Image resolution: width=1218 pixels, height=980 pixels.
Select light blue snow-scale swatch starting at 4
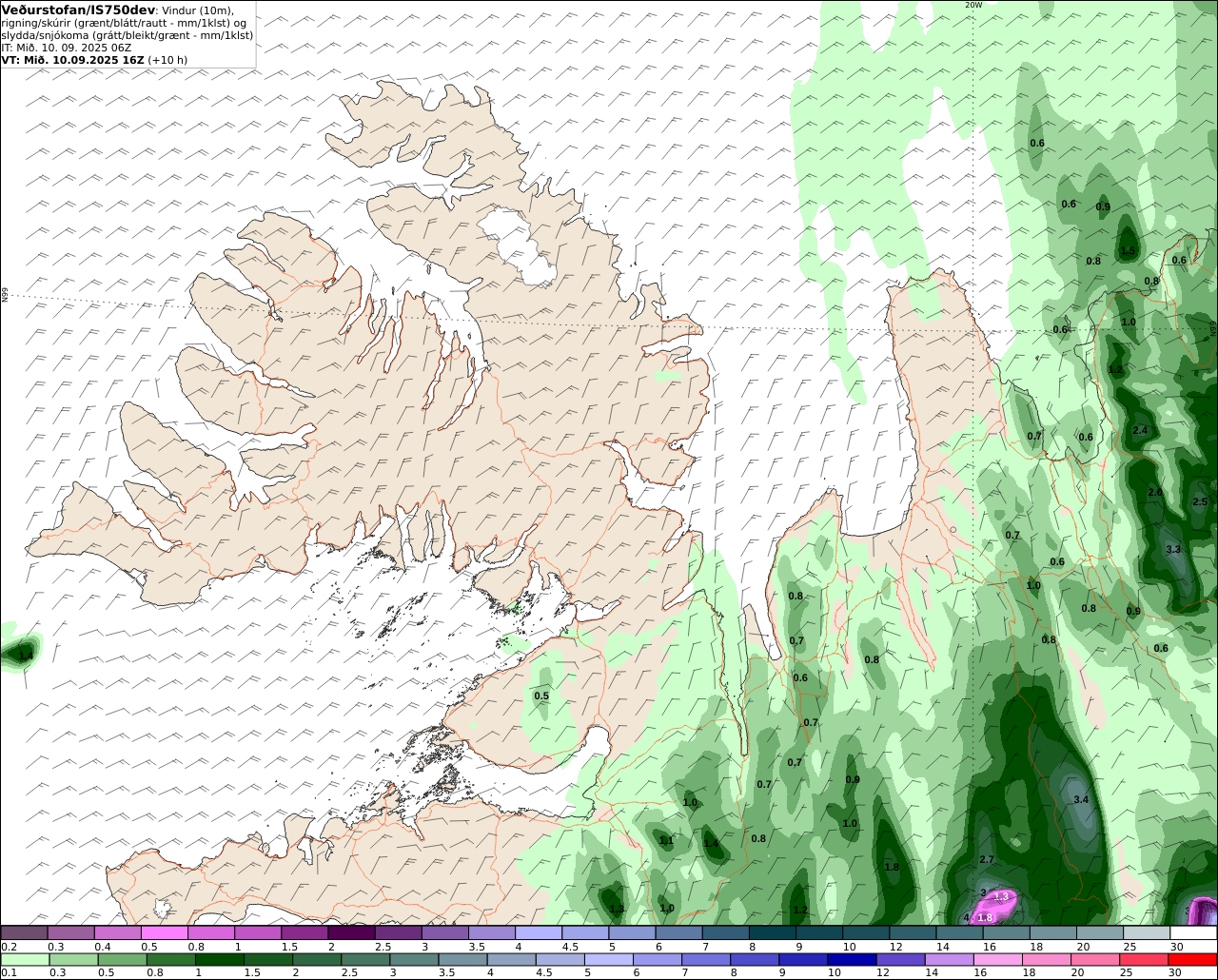click(x=539, y=932)
